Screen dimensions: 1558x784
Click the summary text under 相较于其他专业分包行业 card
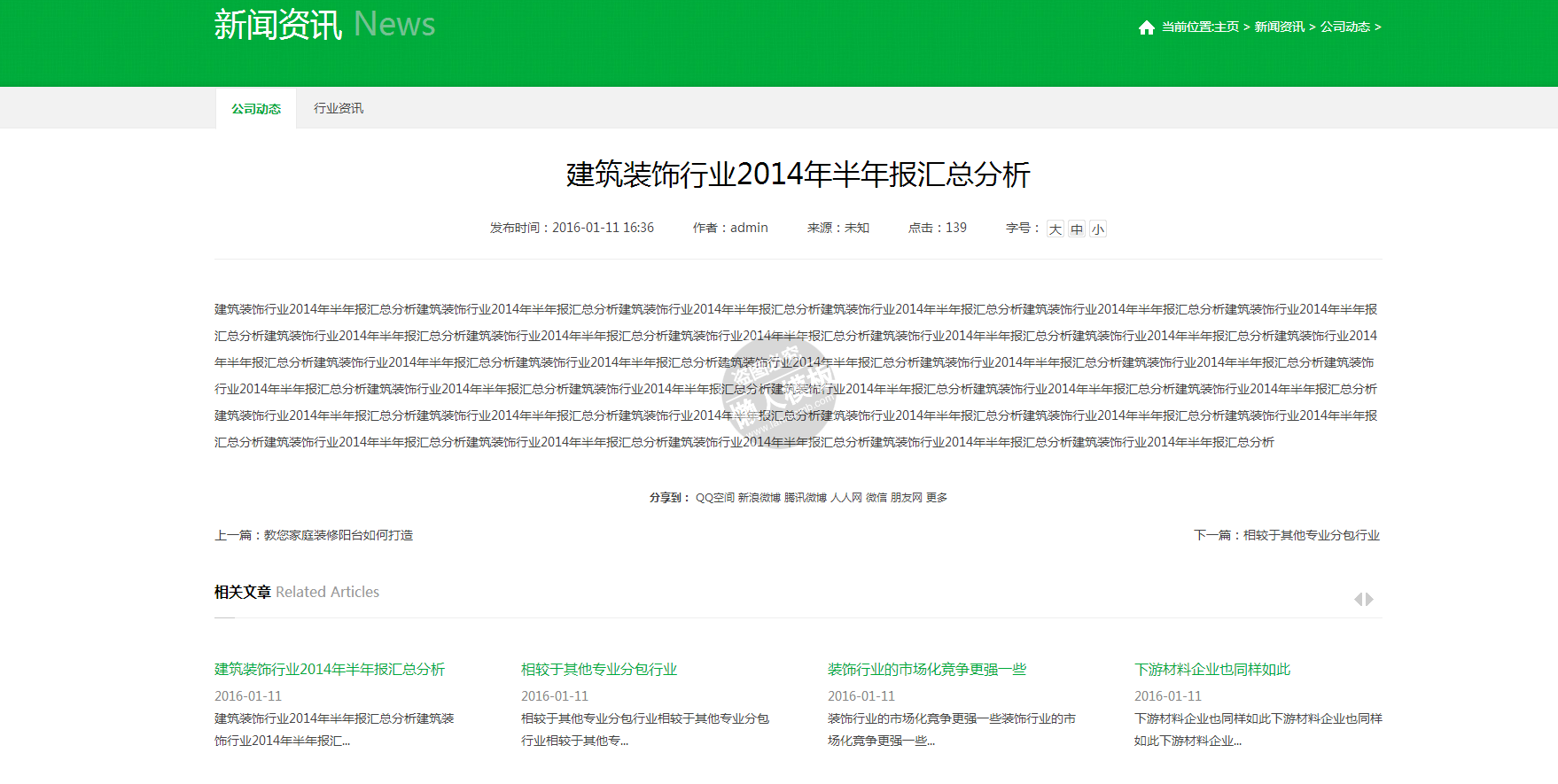pos(645,730)
